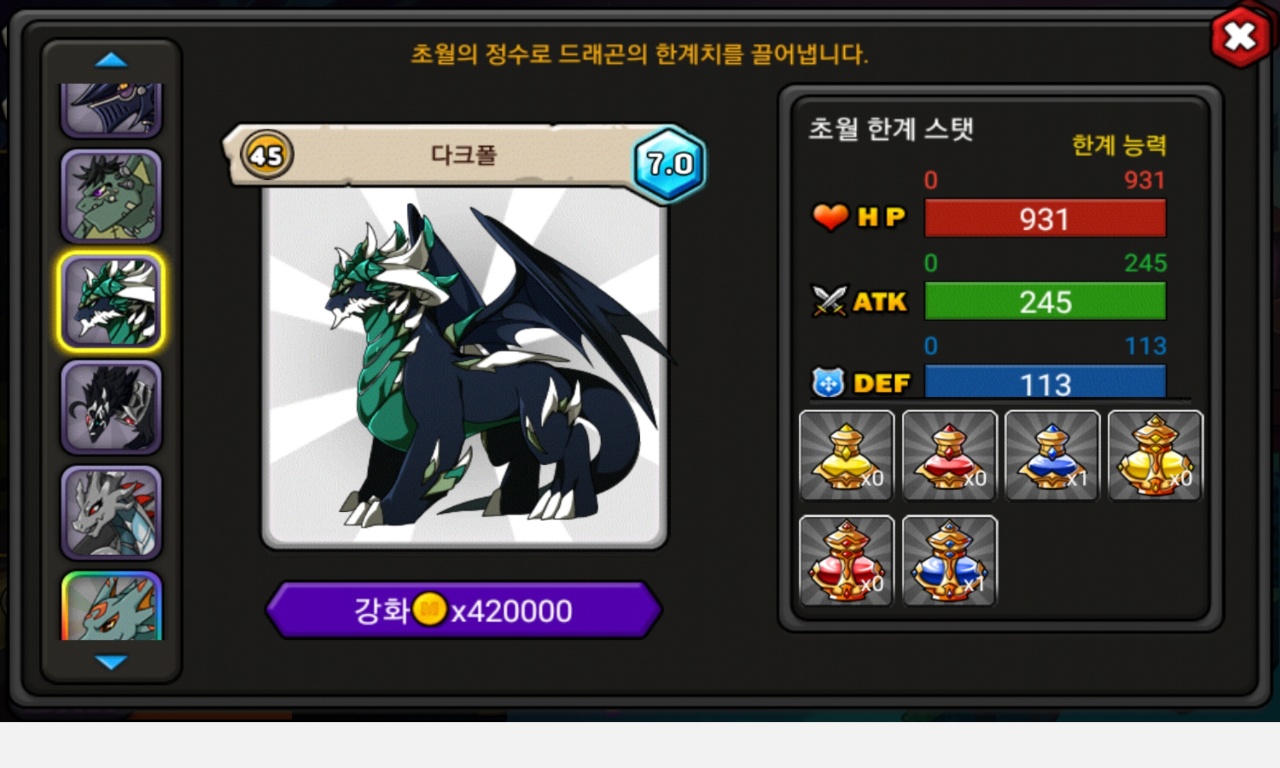Click the large red essence potion

[847, 560]
